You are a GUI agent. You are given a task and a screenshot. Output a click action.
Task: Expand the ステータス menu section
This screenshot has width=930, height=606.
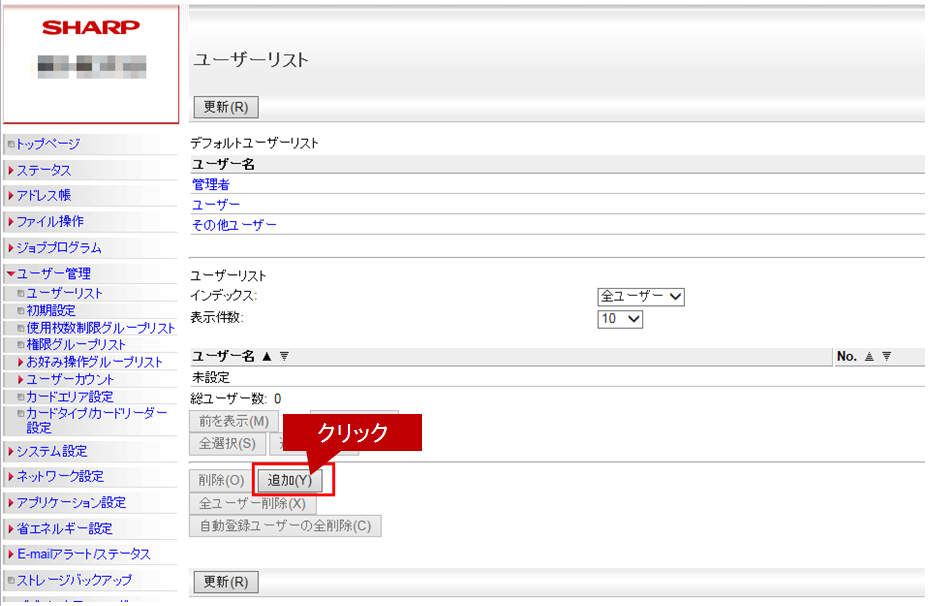click(x=44, y=170)
